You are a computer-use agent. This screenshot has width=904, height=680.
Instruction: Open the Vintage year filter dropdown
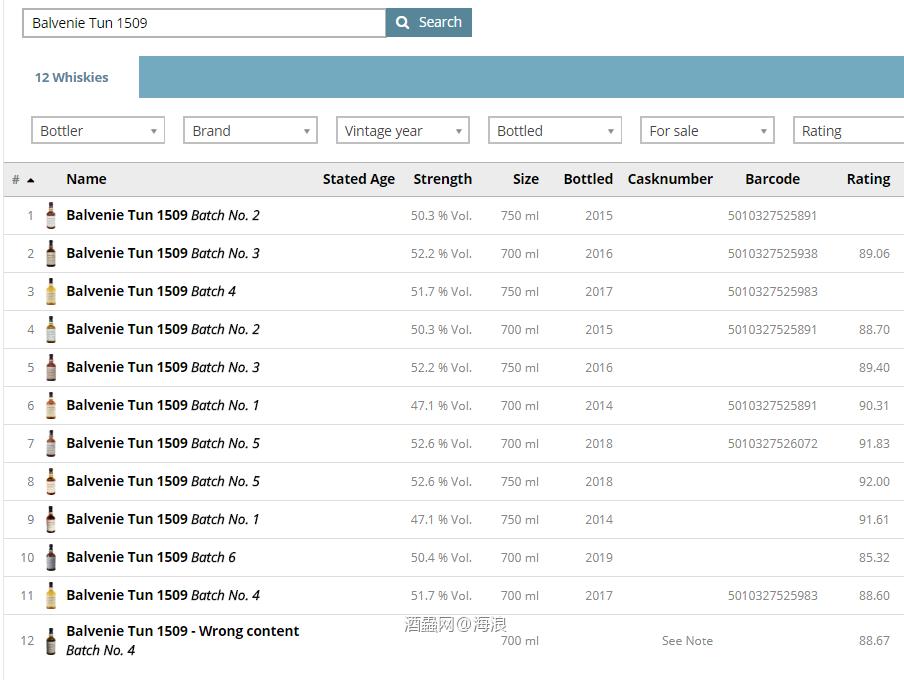click(x=402, y=130)
